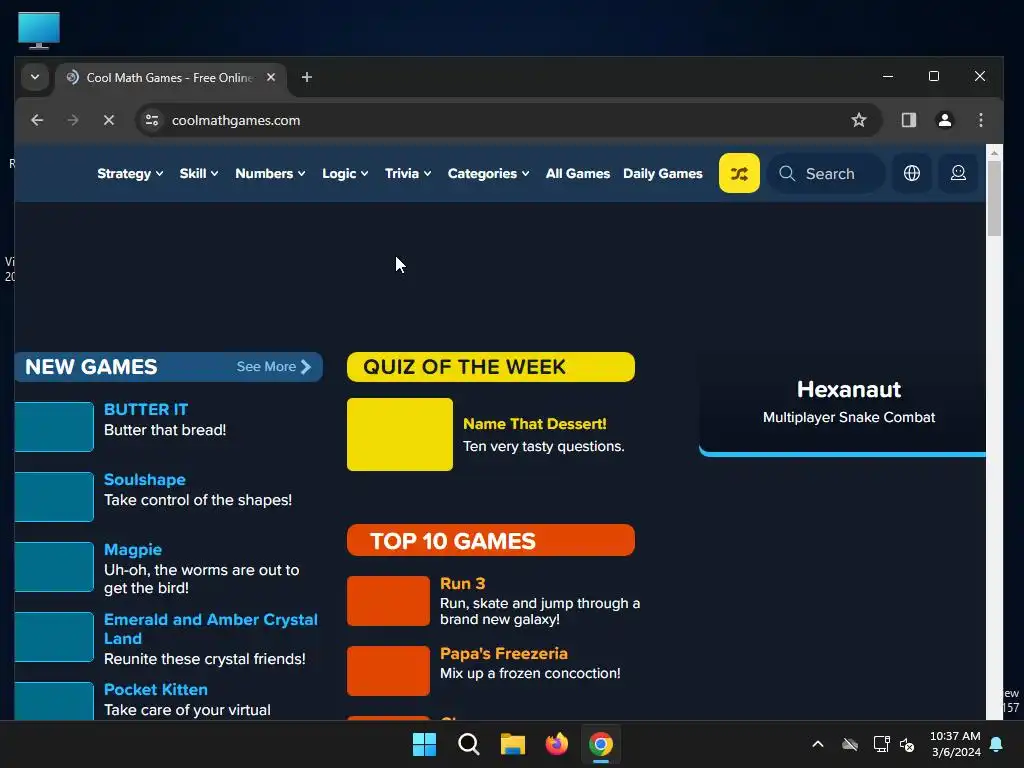Expand the Logic menu
1024x768 pixels.
click(x=345, y=174)
